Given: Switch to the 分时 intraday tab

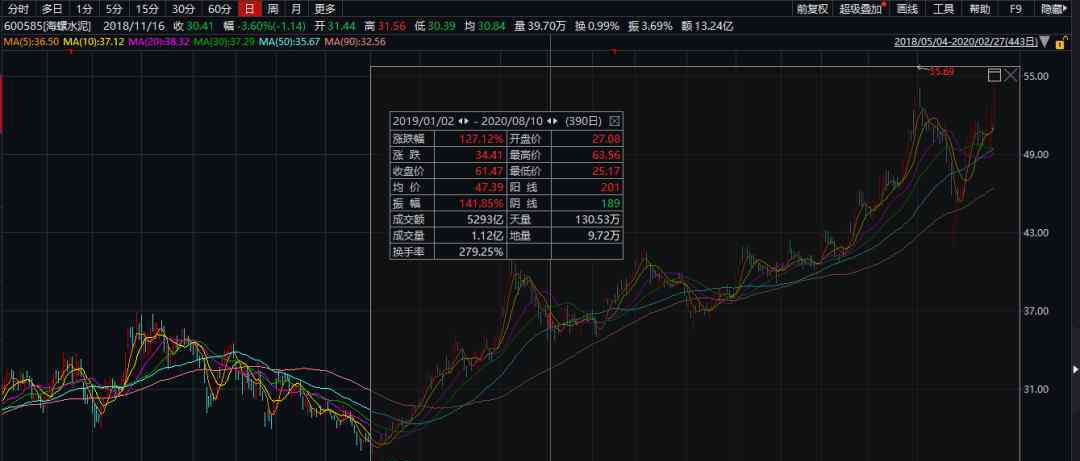Looking at the screenshot, I should (x=19, y=8).
